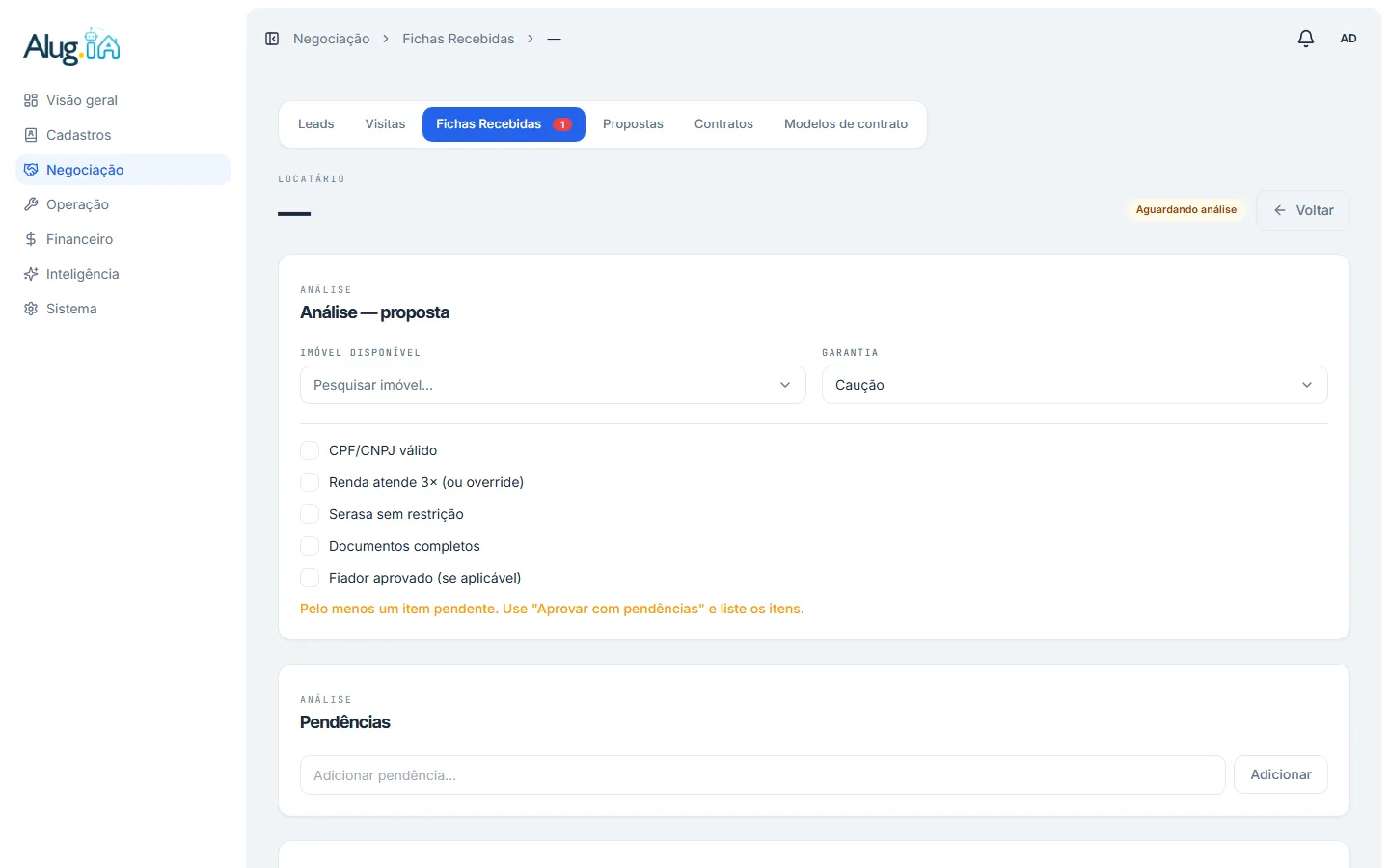
Task: Check the CPF/CNPJ válido checkbox
Action: click(310, 450)
